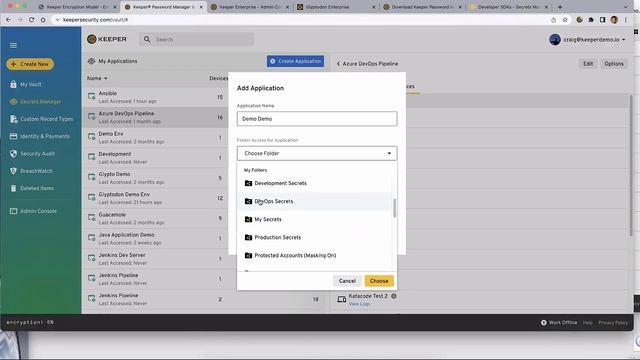
Task: Cancel the Add Application dialog
Action: click(347, 281)
